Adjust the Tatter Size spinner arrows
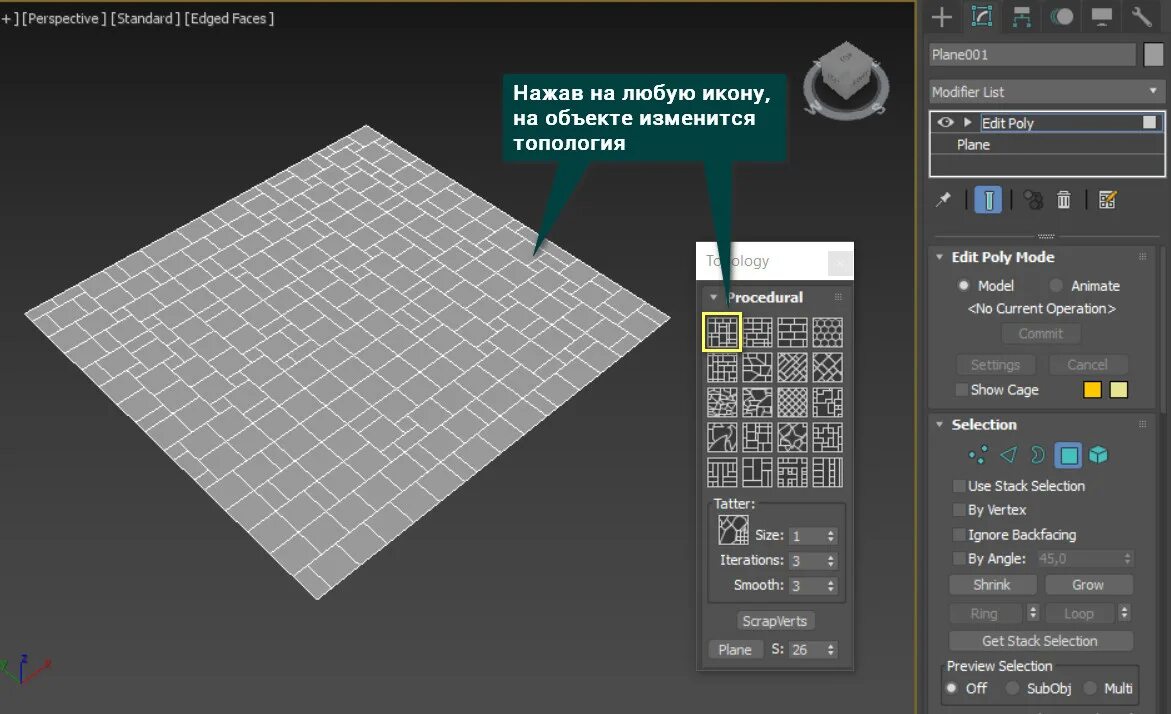Image resolution: width=1171 pixels, height=714 pixels. 830,536
